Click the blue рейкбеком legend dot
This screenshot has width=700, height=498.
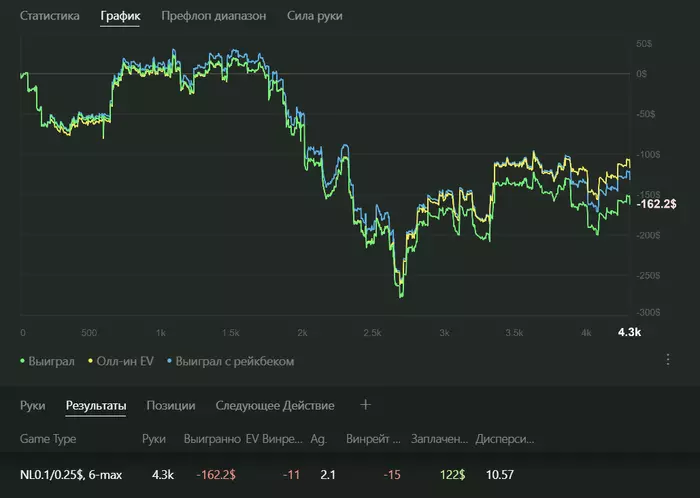tap(169, 361)
